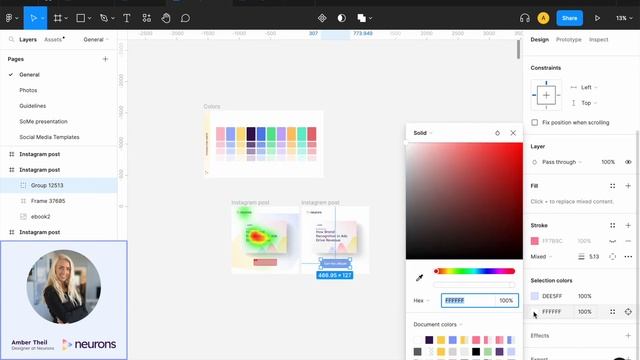Image resolution: width=640 pixels, height=360 pixels.
Task: Click the user avatar 'A'
Action: [x=543, y=18]
